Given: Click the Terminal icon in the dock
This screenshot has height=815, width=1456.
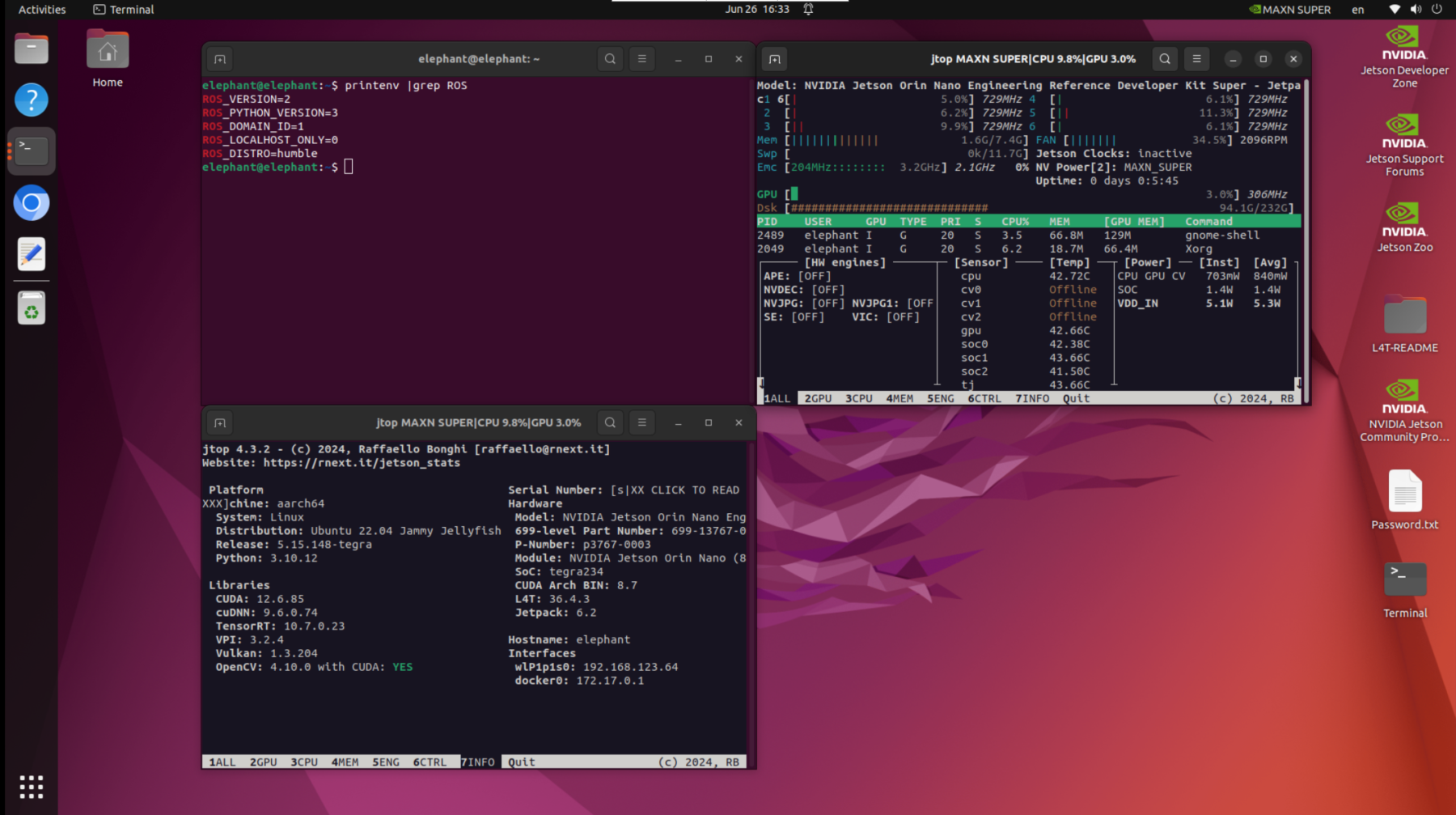Looking at the screenshot, I should pos(32,151).
